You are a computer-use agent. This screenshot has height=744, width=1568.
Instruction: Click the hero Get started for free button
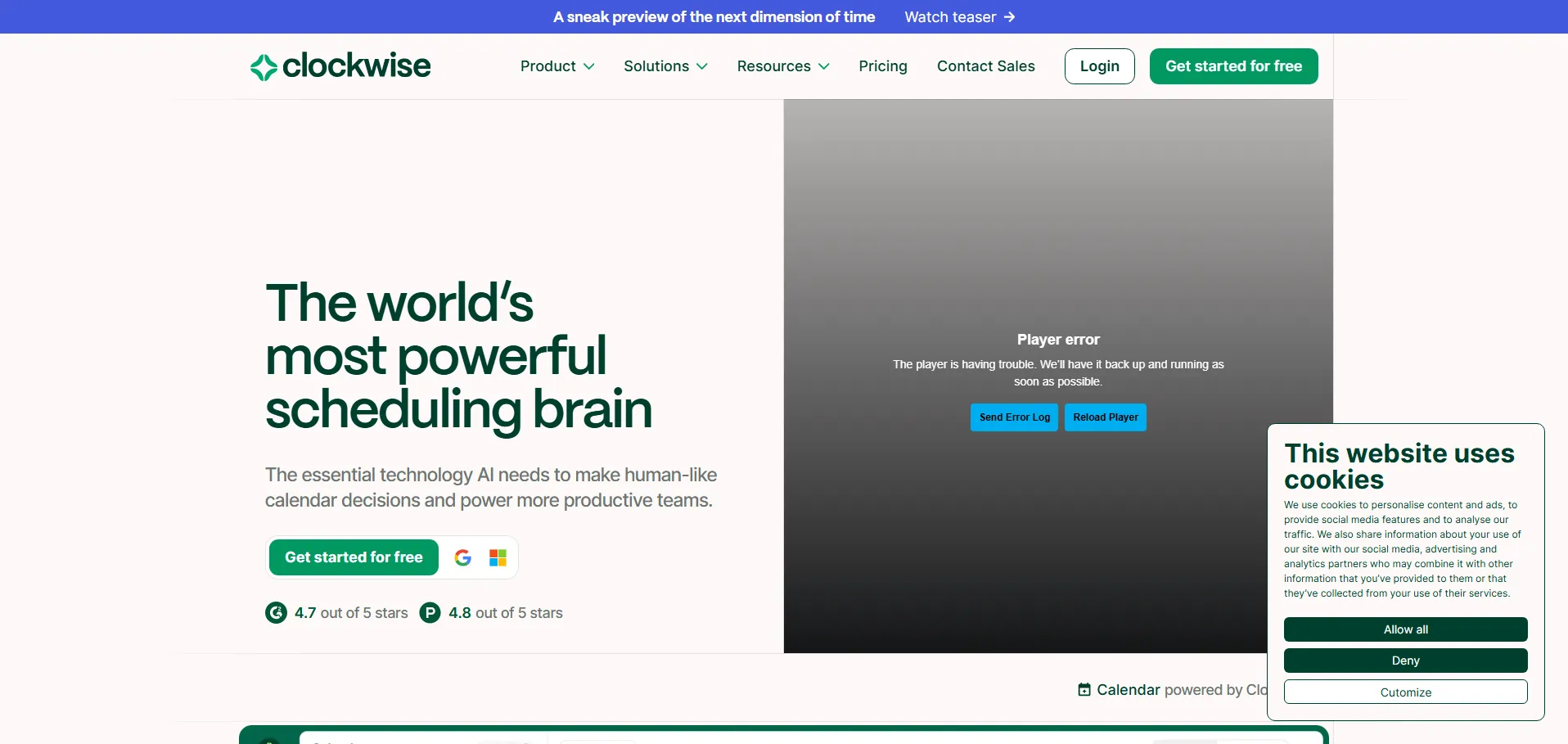[354, 557]
